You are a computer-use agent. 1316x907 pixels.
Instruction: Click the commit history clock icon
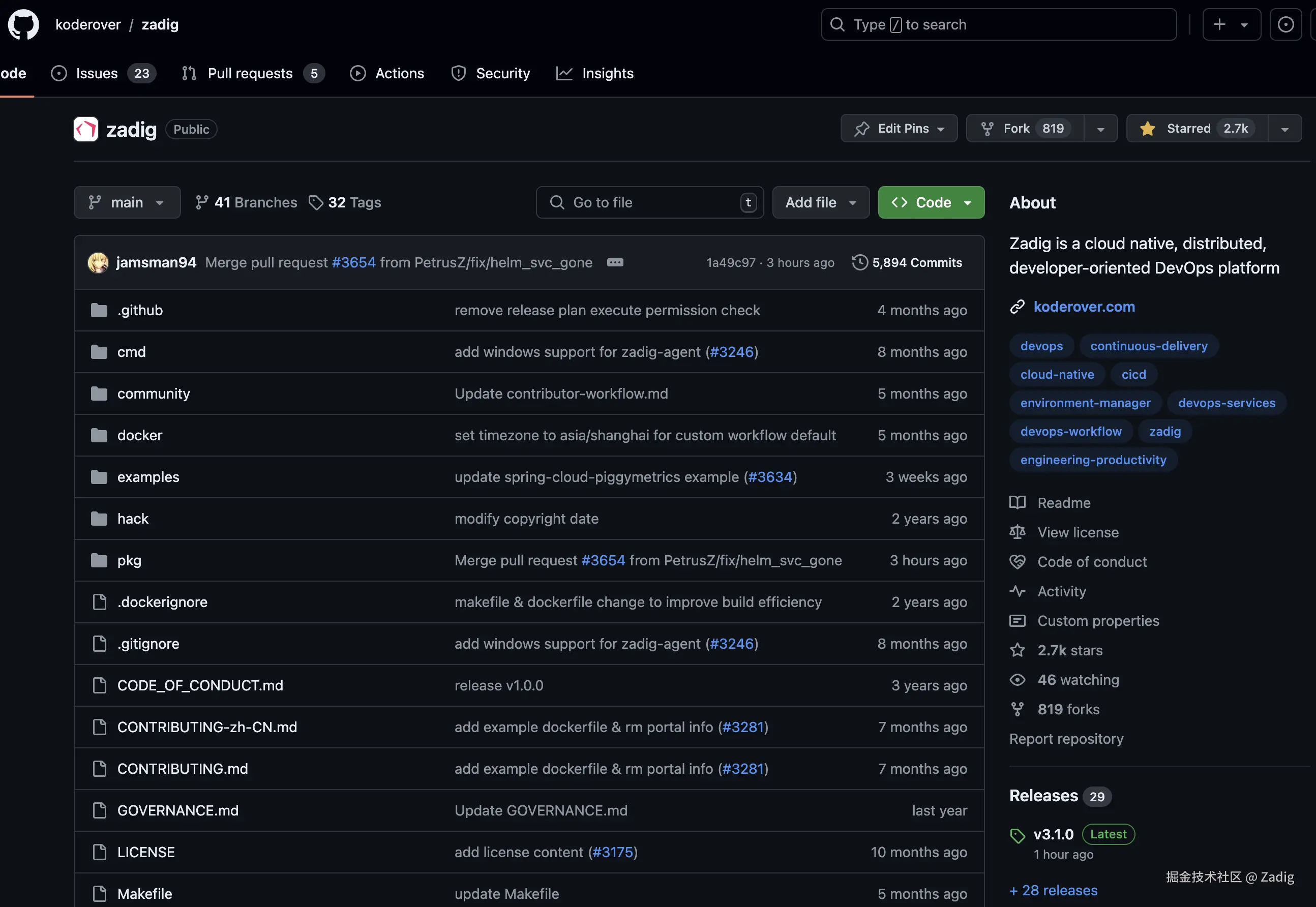(x=859, y=262)
